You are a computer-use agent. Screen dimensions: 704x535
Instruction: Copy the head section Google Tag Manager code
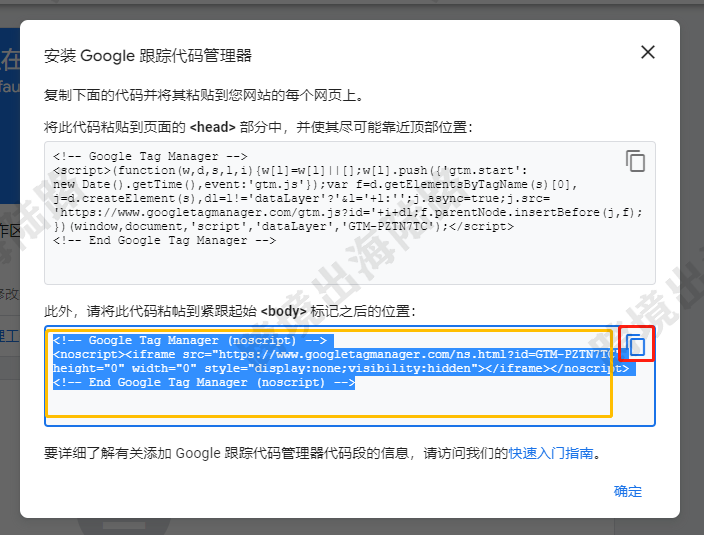click(x=635, y=161)
